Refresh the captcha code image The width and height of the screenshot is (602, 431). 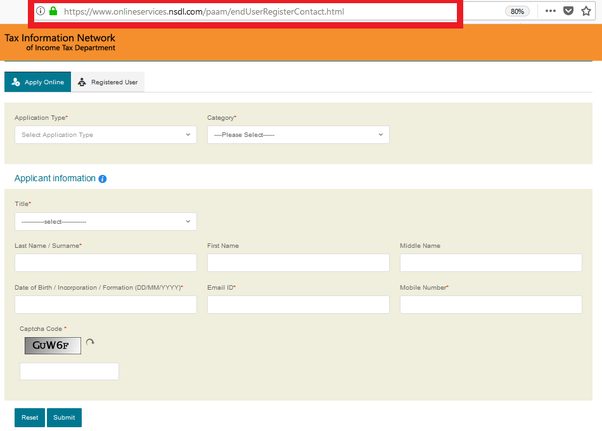click(90, 343)
